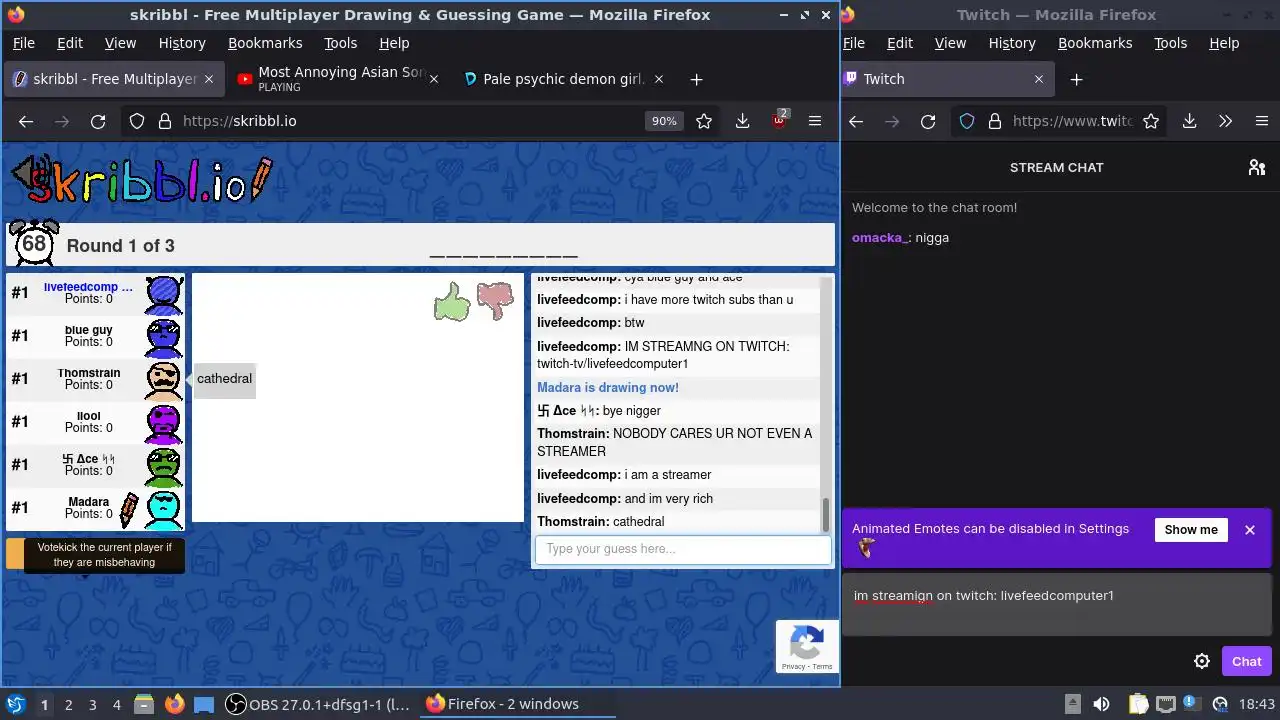Click the reCAPTCHA badge
1280x720 pixels.
tap(807, 646)
